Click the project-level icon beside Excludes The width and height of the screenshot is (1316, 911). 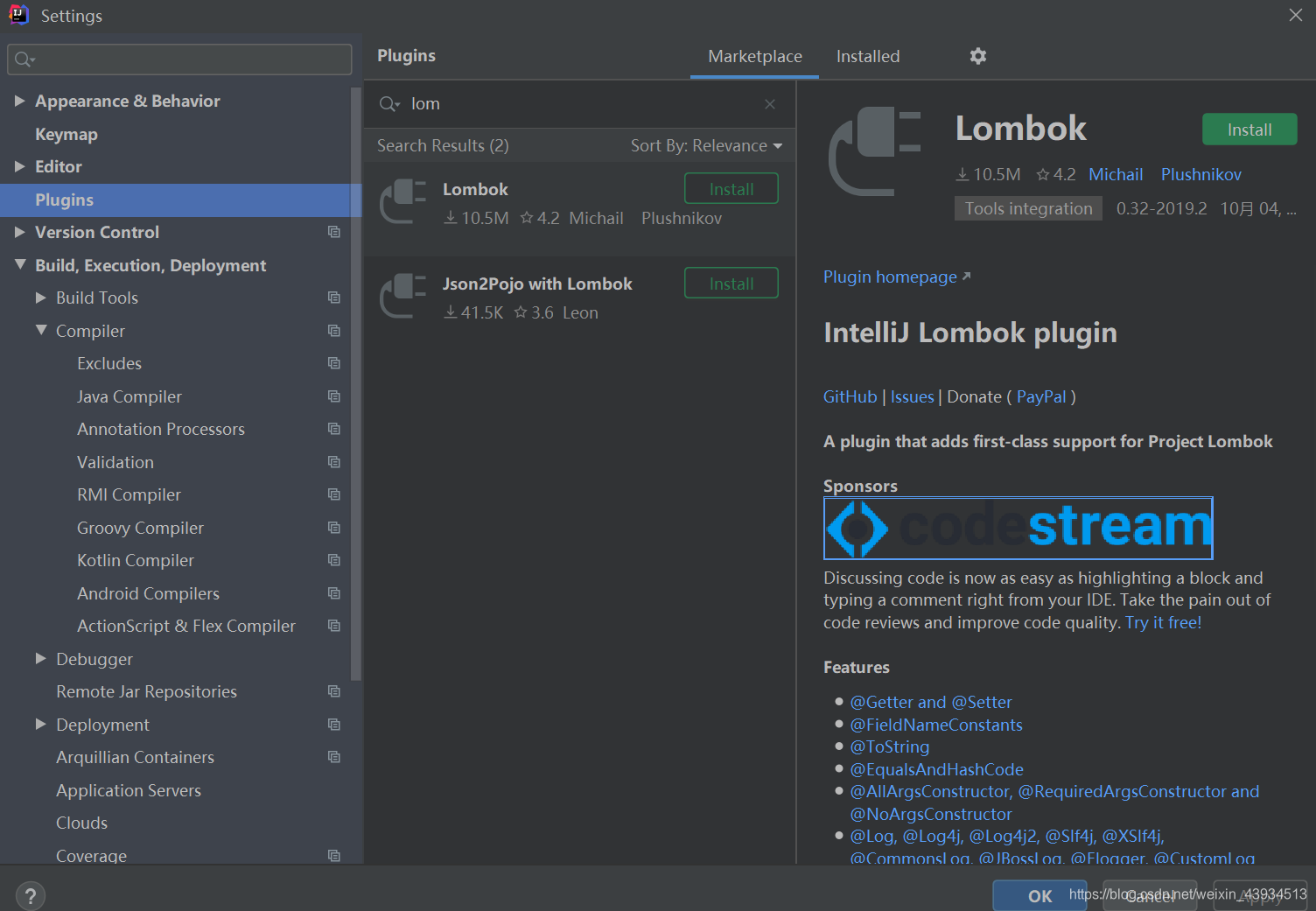pyautogui.click(x=333, y=363)
